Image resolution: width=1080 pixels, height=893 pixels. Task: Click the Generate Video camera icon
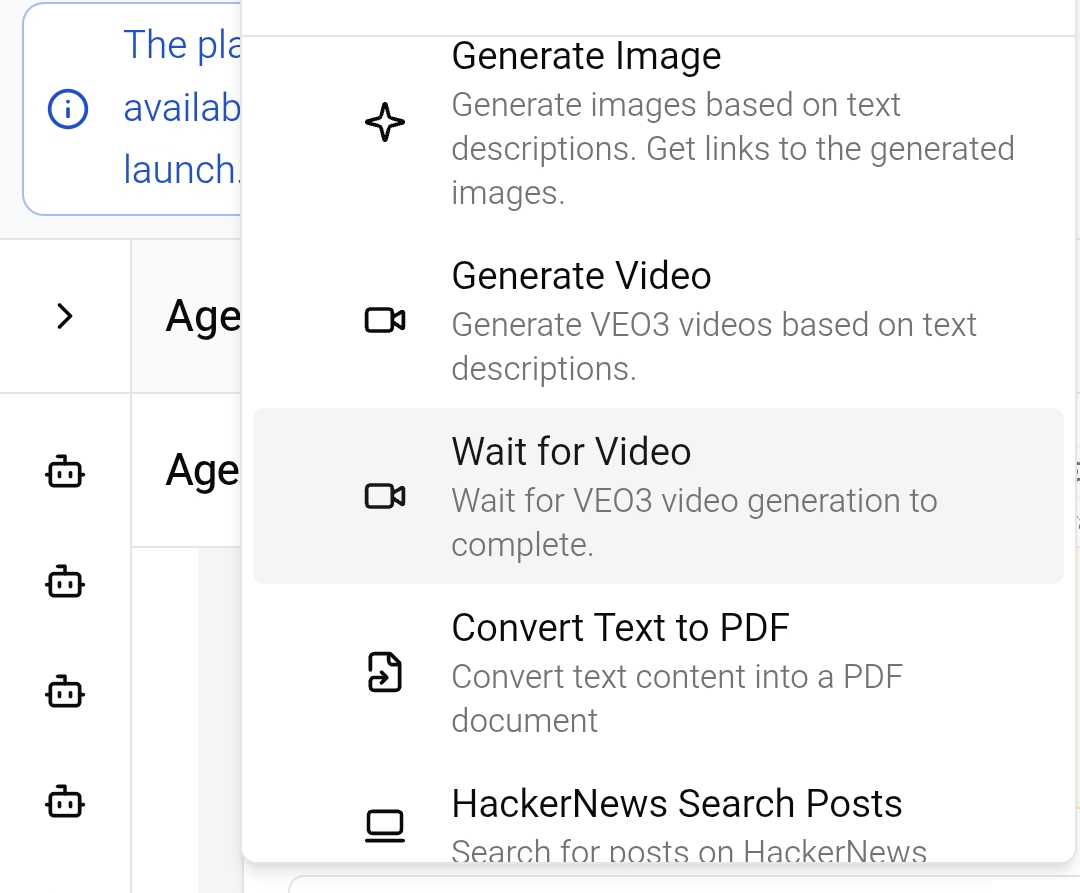pos(385,320)
